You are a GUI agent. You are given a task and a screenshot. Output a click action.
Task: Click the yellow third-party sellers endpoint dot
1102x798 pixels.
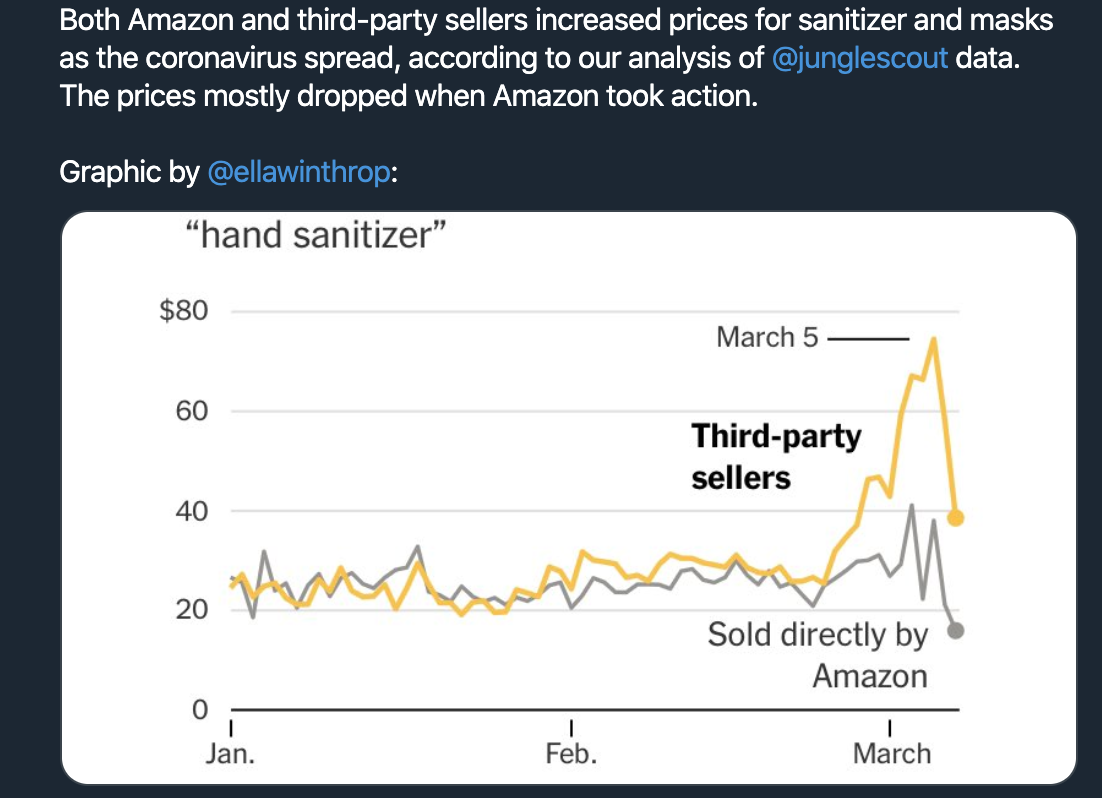(955, 518)
